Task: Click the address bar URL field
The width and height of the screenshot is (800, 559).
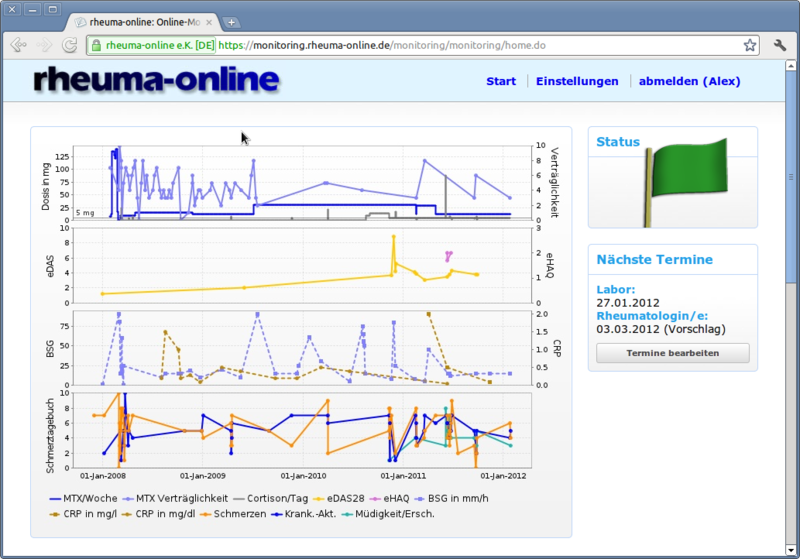Action: tap(423, 45)
